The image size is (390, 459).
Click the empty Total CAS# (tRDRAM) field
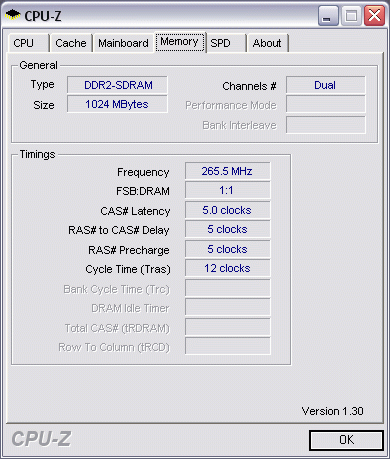(228, 327)
